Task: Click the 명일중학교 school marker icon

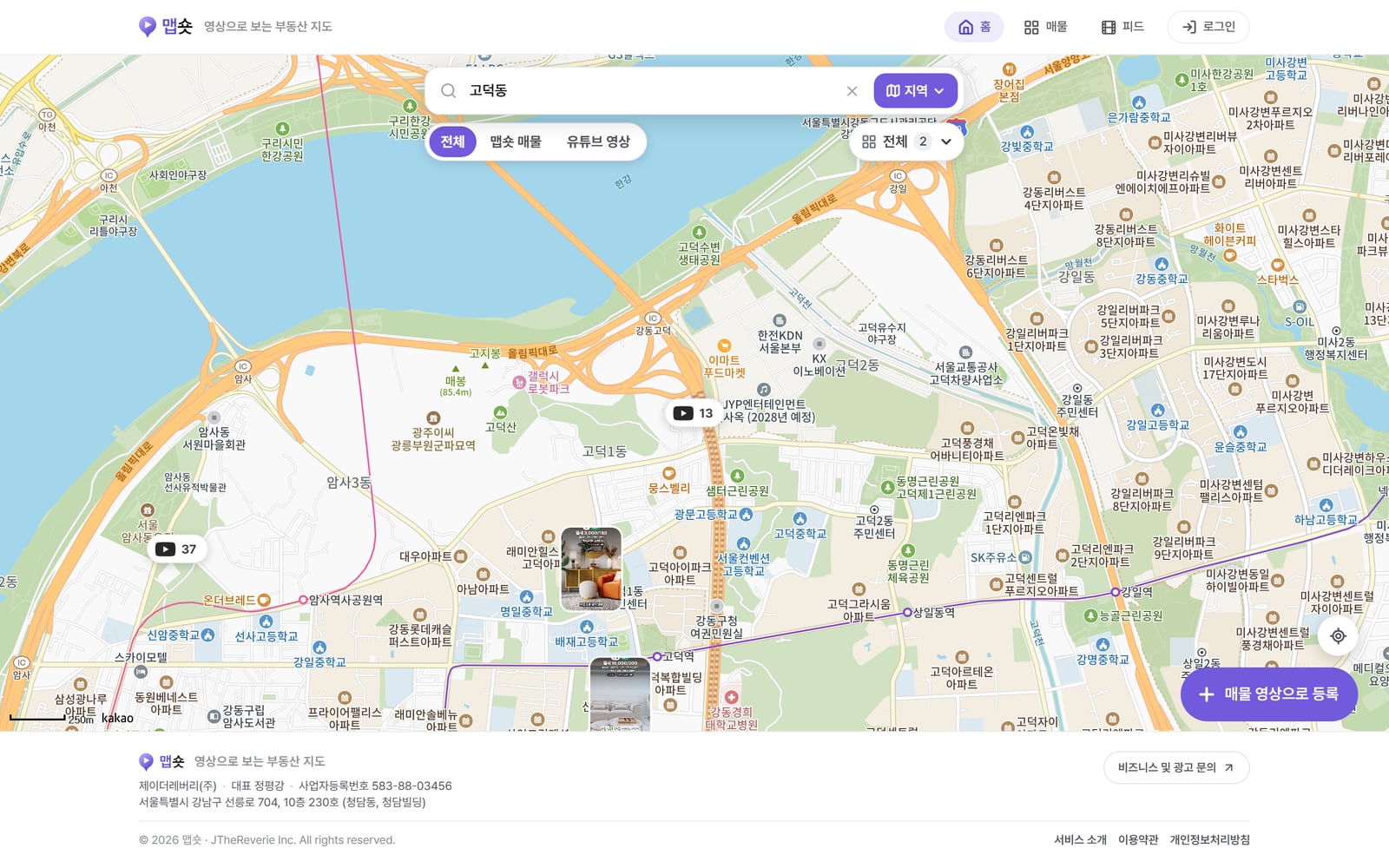Action: (x=526, y=596)
